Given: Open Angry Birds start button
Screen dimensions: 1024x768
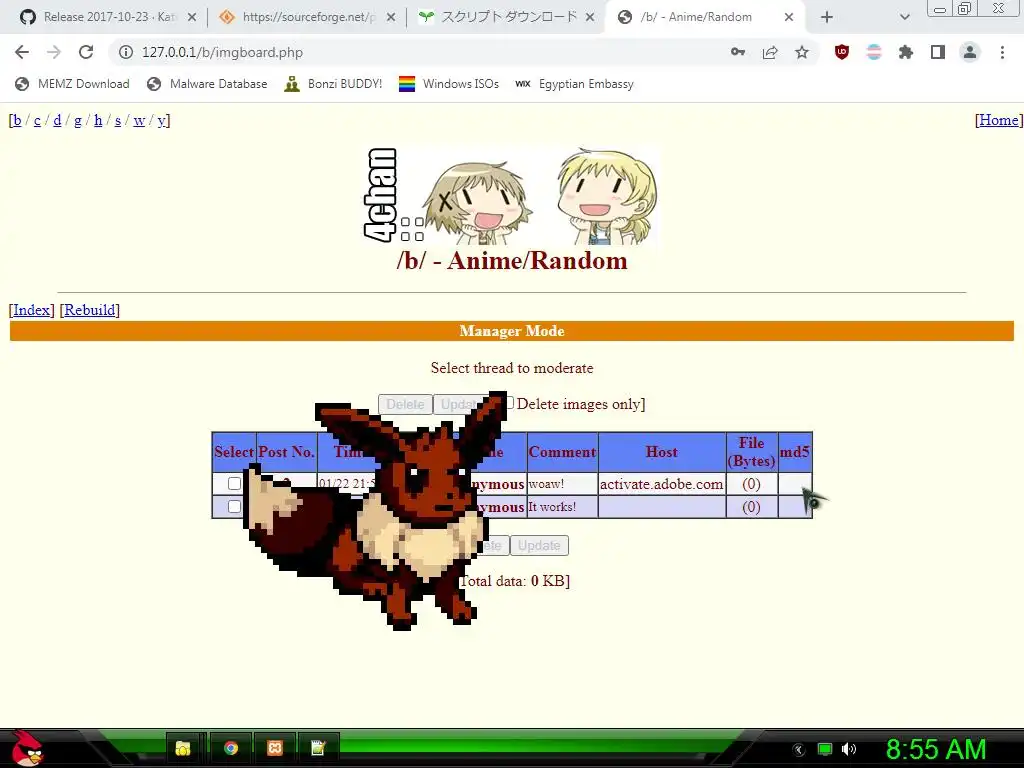Looking at the screenshot, I should (27, 748).
